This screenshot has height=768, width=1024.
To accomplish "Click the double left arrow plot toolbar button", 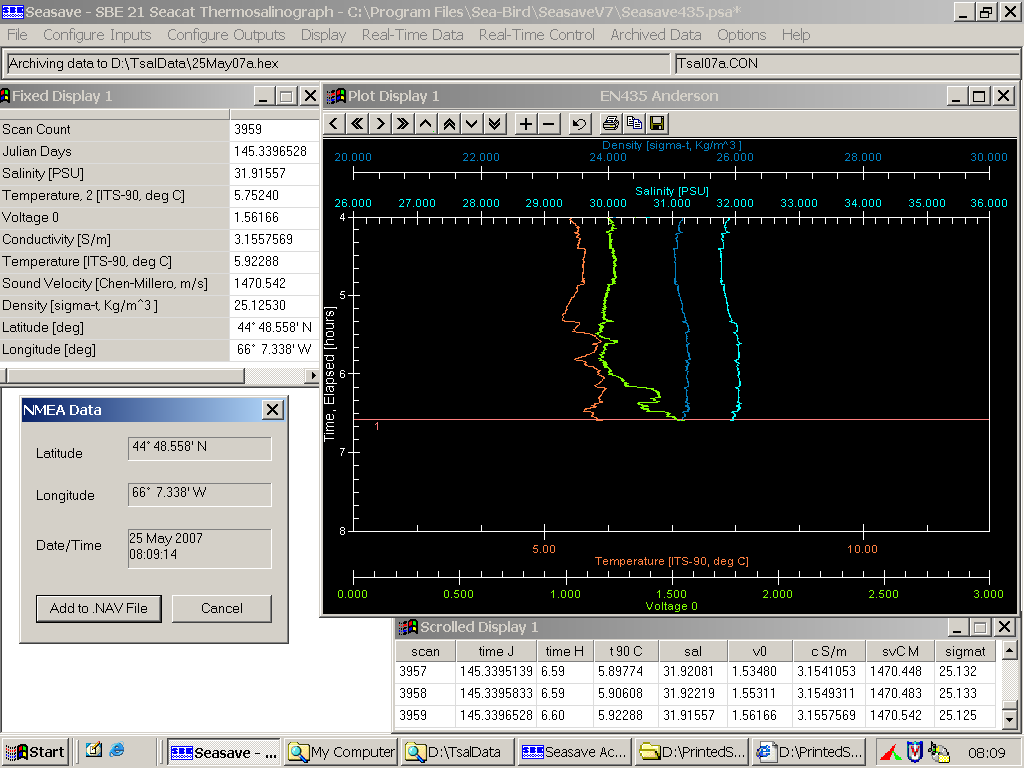I will [357, 123].
